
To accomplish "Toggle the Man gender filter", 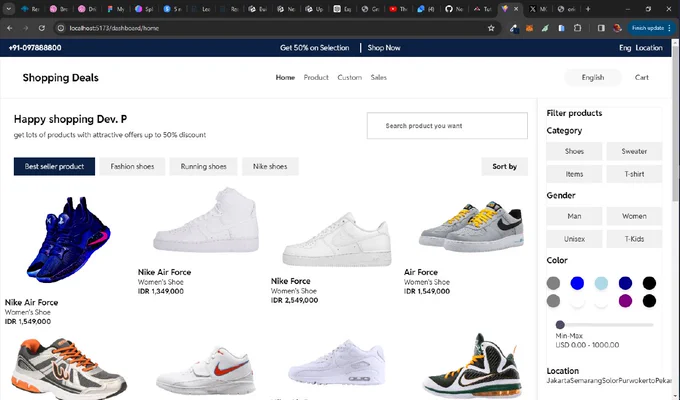I will [x=574, y=216].
